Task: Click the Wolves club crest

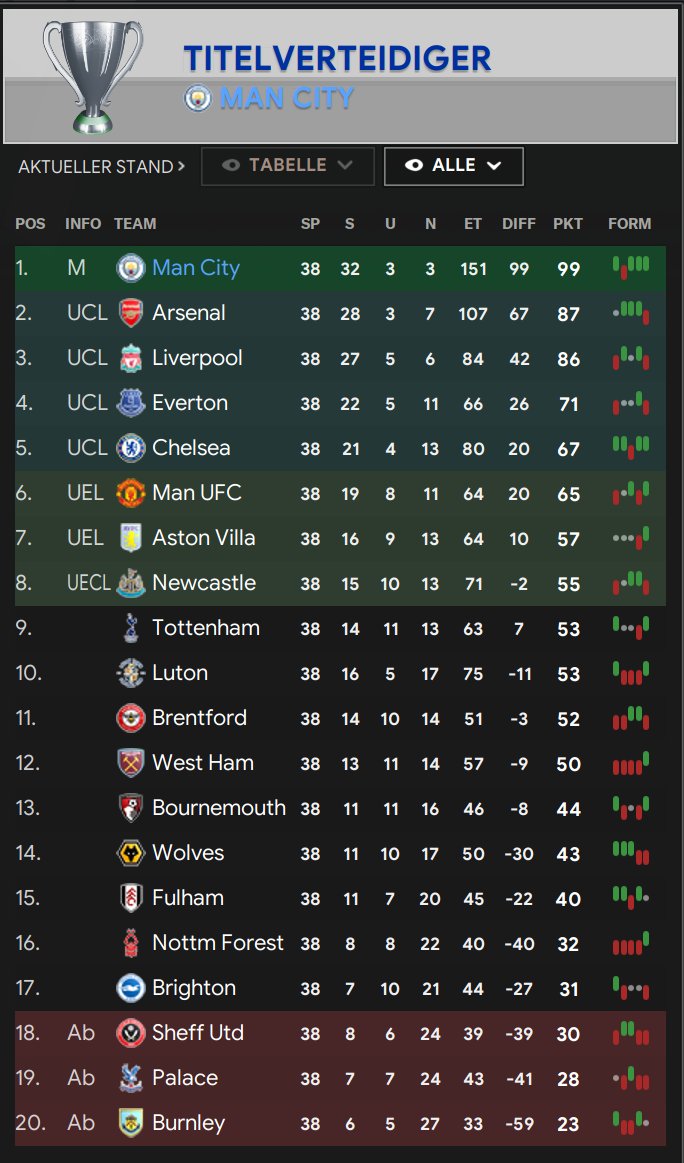Action: tap(130, 853)
